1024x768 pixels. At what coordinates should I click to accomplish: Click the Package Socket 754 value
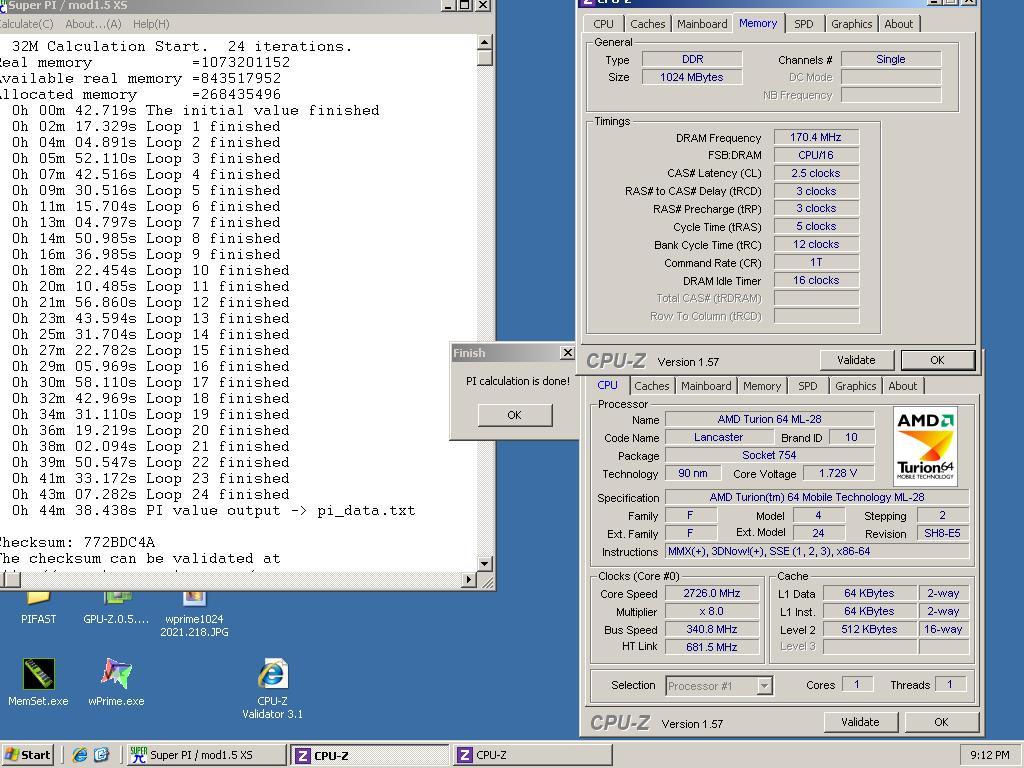(x=769, y=455)
